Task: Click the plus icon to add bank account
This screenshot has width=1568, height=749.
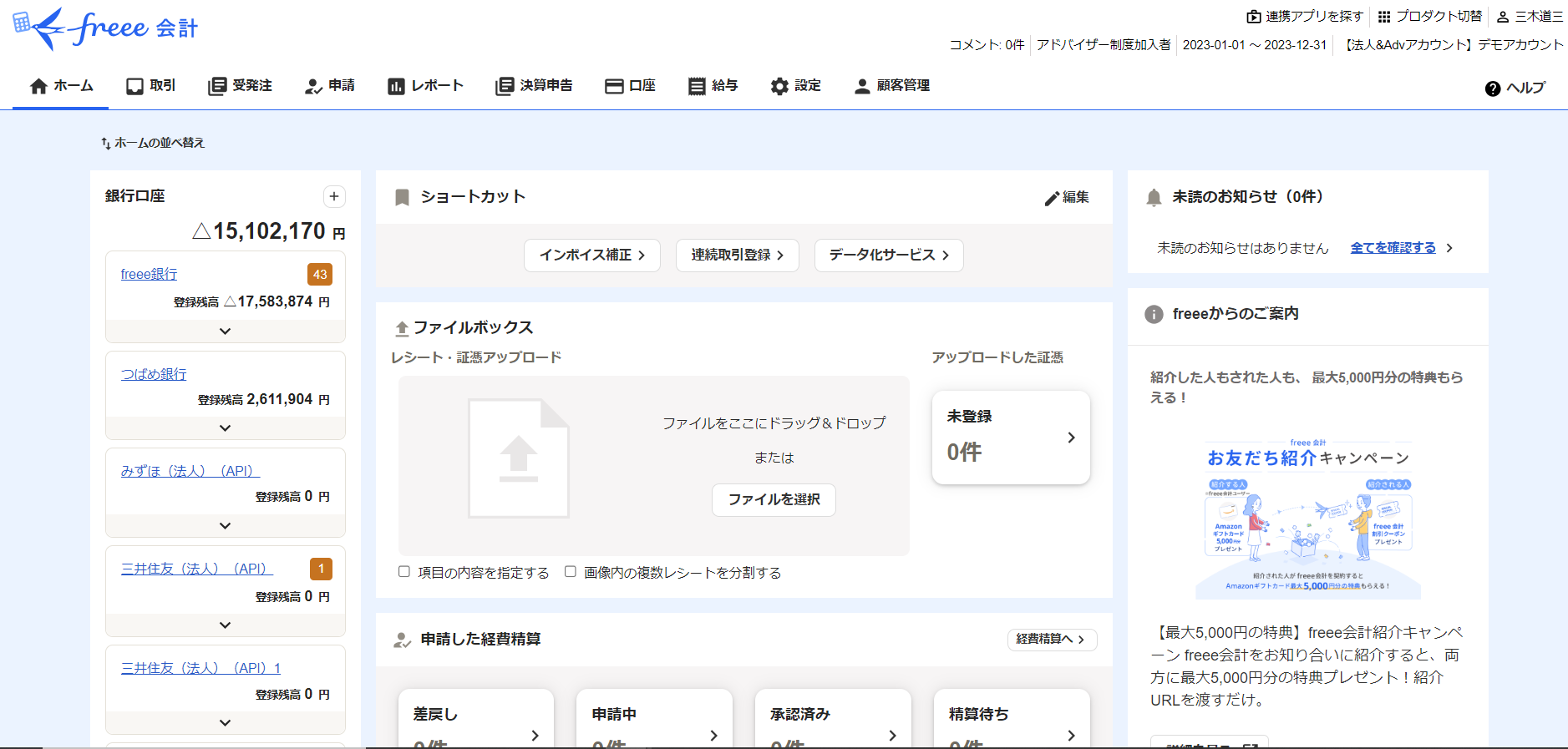Action: pos(334,196)
